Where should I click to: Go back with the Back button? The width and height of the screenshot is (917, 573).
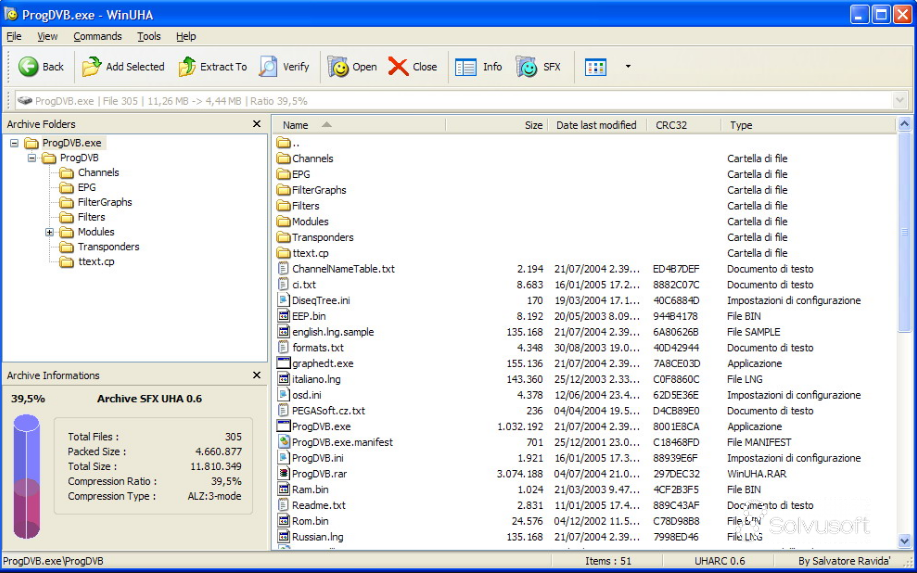pos(40,67)
